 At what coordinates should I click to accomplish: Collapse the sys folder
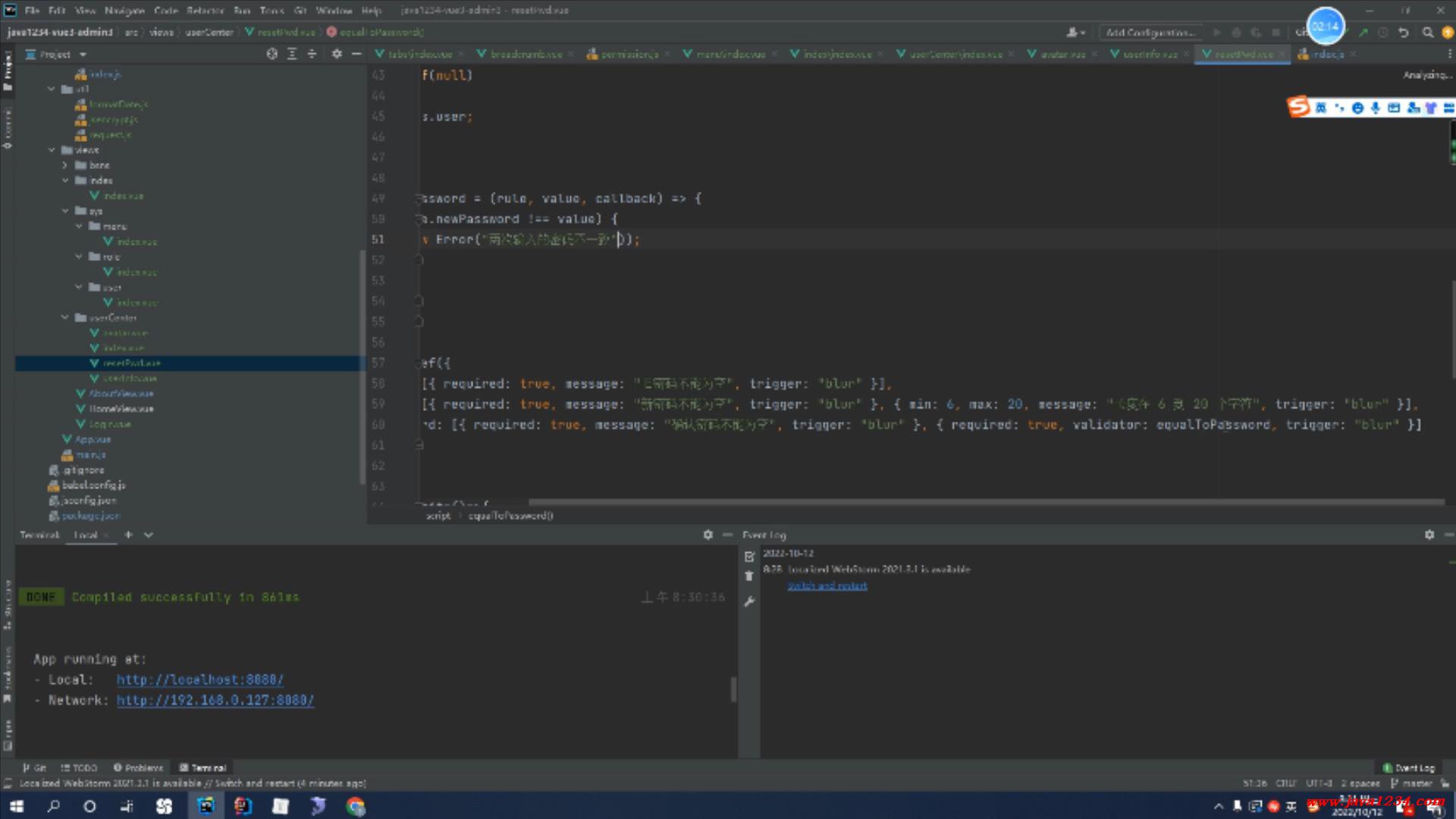point(65,211)
